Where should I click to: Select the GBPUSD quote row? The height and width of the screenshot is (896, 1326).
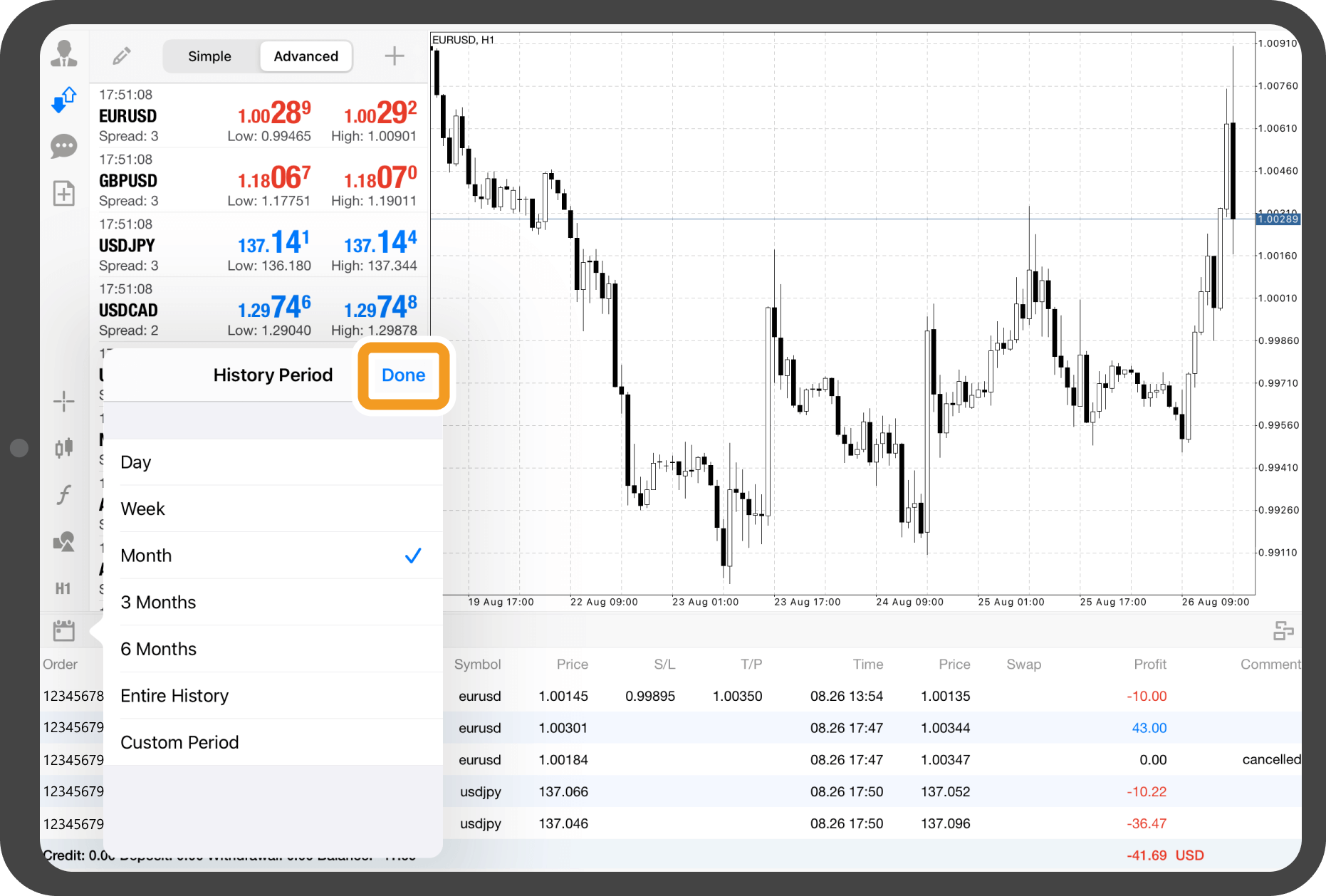pyautogui.click(x=258, y=180)
